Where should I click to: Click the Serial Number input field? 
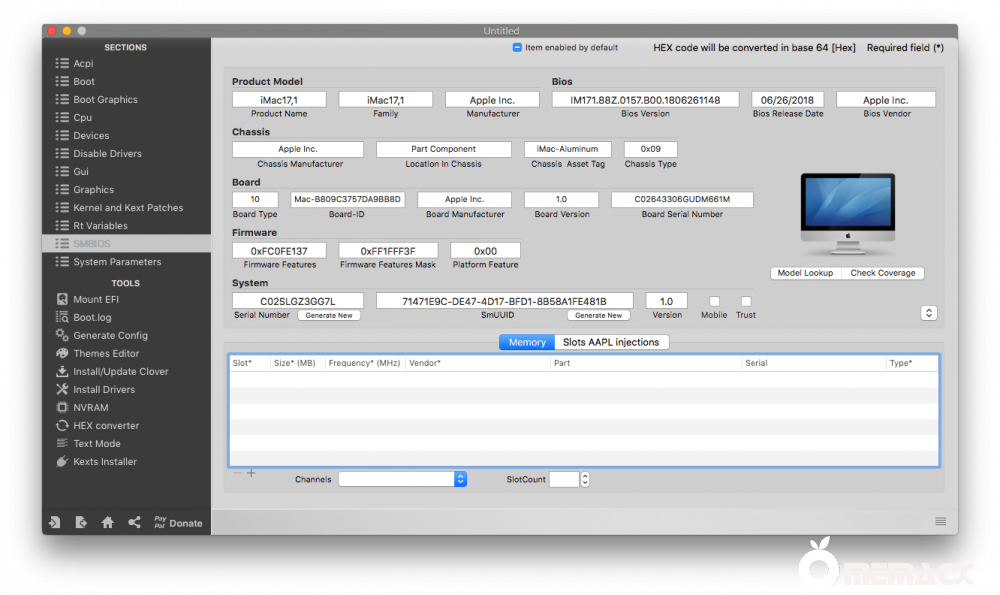point(298,300)
